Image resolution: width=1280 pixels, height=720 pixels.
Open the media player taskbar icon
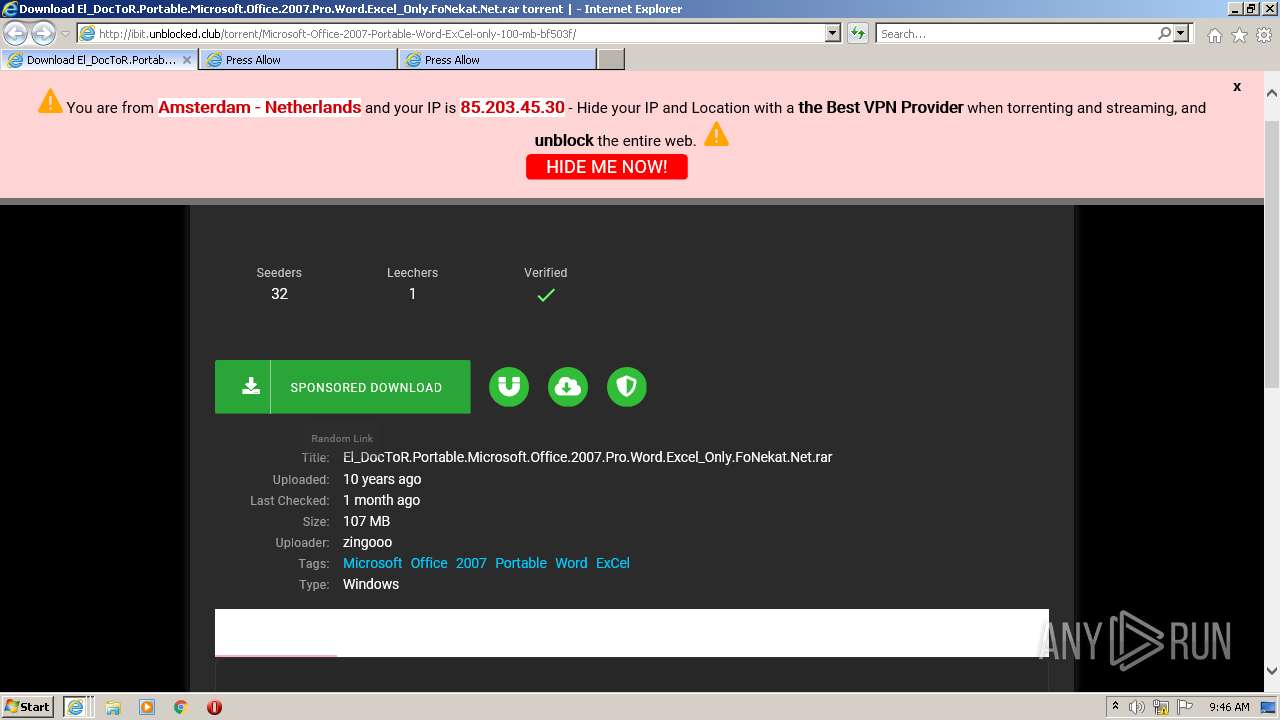pos(147,707)
